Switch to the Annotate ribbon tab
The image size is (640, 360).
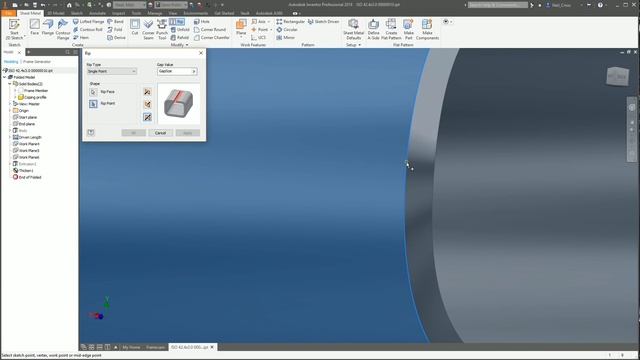click(98, 13)
